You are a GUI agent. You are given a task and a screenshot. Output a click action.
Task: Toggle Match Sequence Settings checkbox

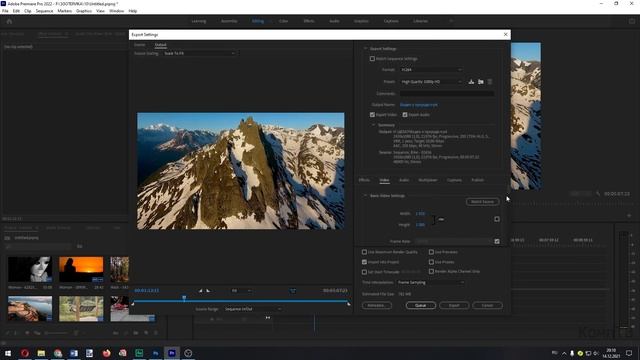pyautogui.click(x=372, y=59)
